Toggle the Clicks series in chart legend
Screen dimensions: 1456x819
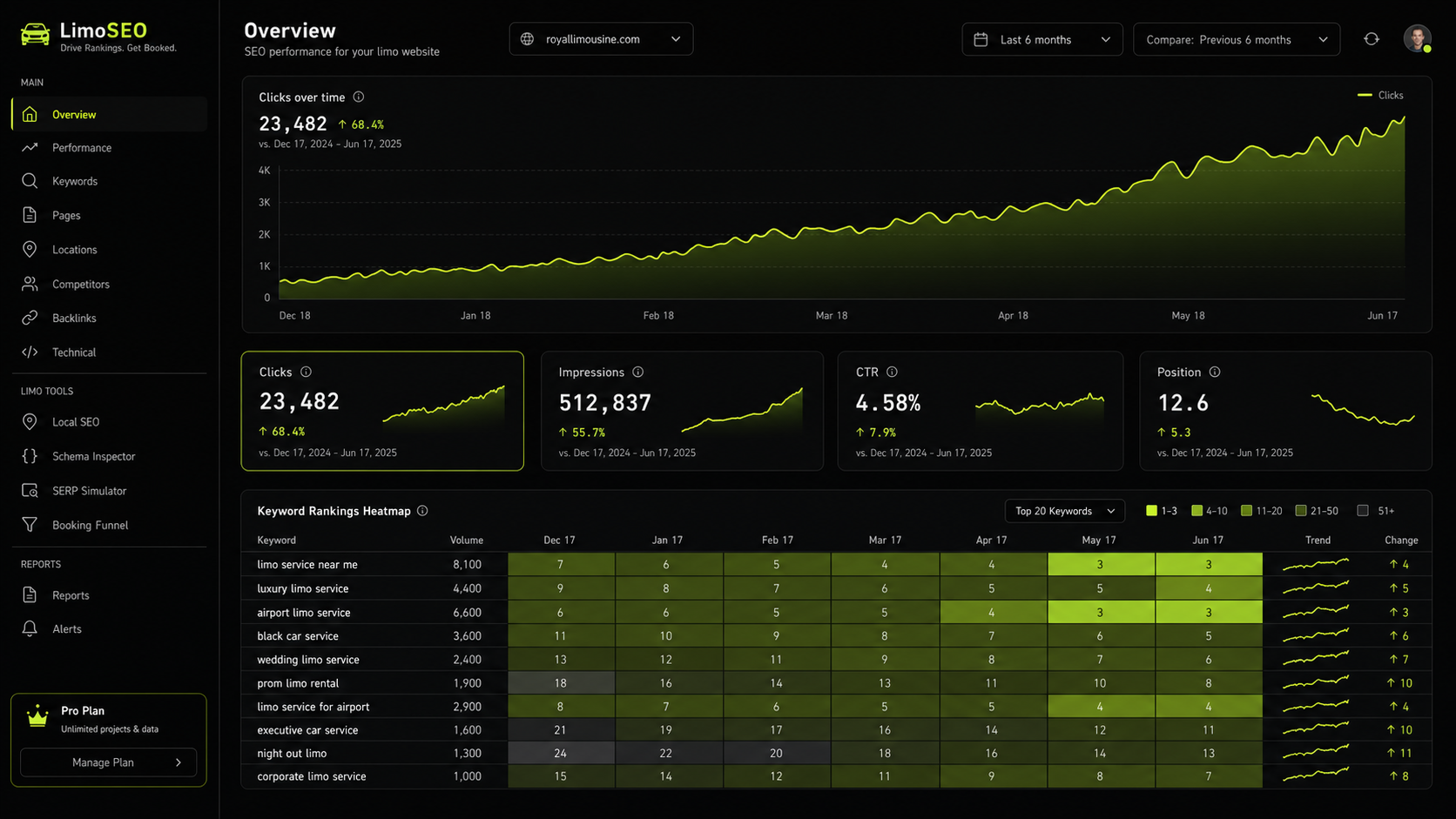1381,95
